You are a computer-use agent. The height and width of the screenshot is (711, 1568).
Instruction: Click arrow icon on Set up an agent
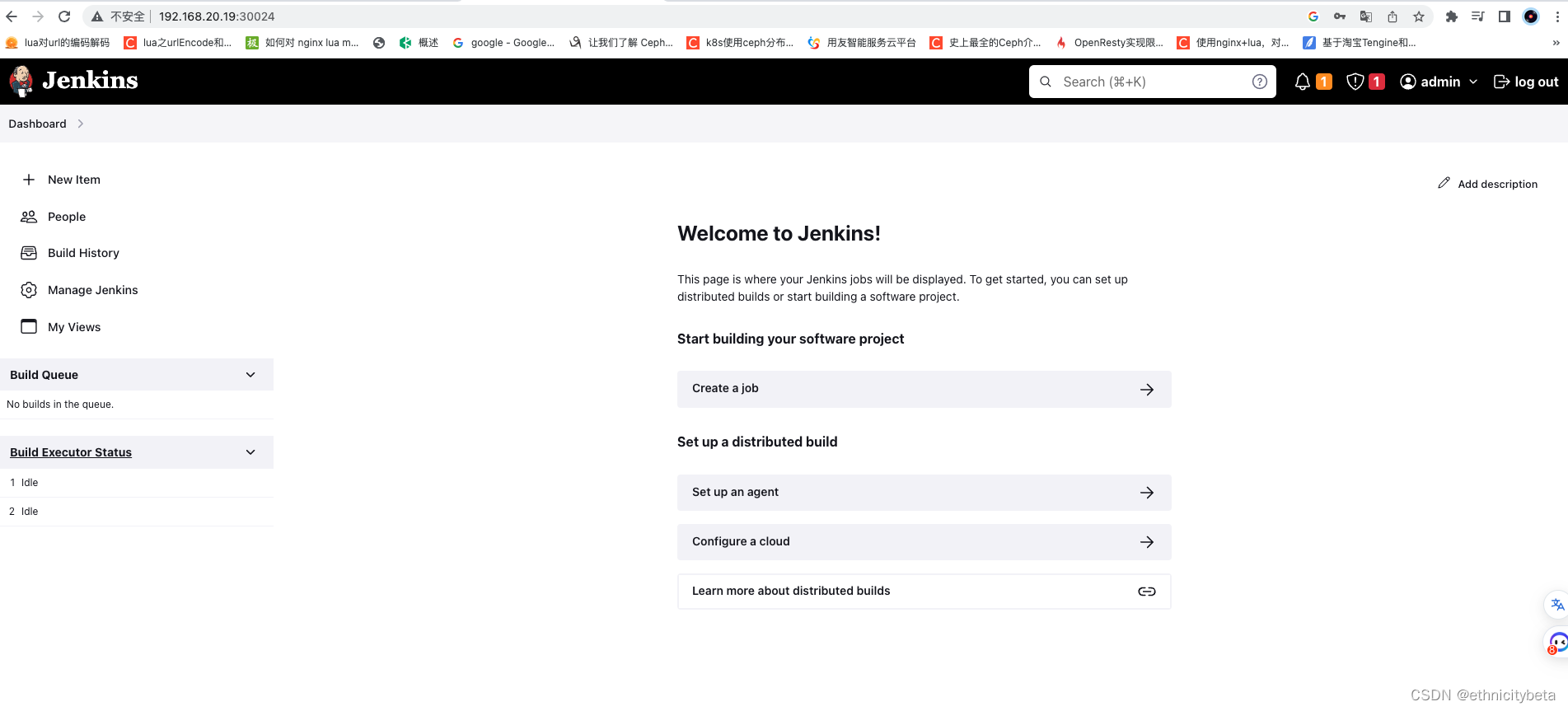click(1146, 493)
